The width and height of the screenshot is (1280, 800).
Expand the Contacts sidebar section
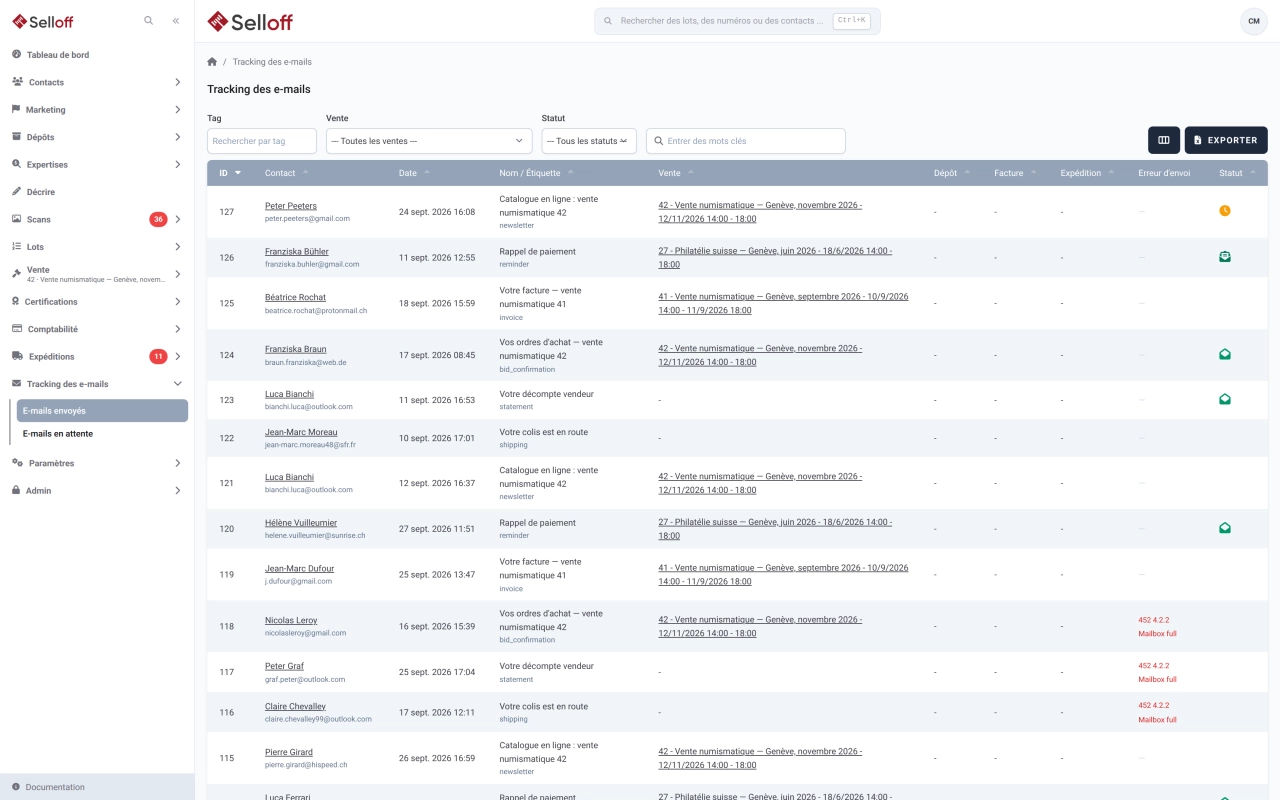tap(97, 82)
